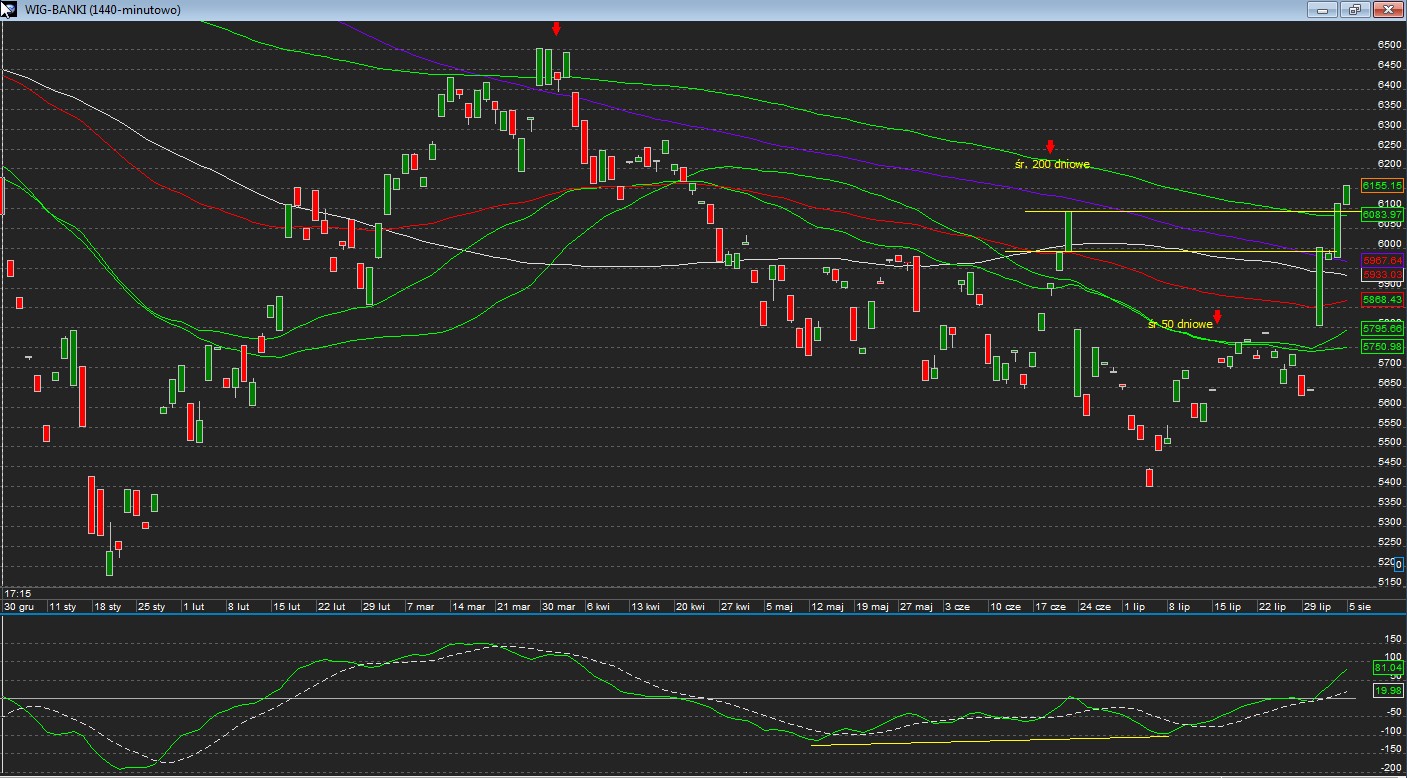Click the '30 mar' date on time axis
The width and height of the screenshot is (1407, 778).
558,606
